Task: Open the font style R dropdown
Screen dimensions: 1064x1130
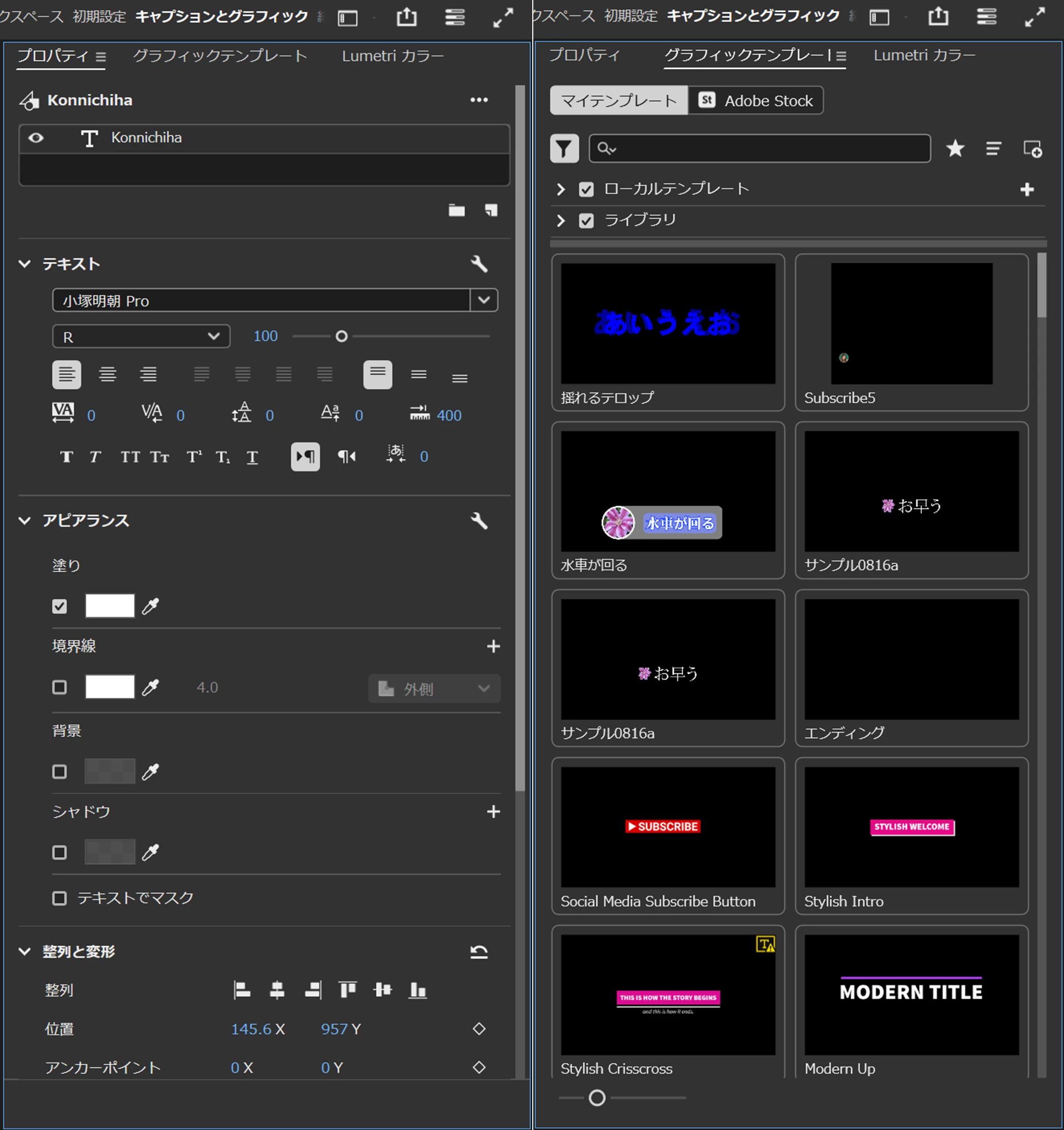Action: click(x=141, y=337)
